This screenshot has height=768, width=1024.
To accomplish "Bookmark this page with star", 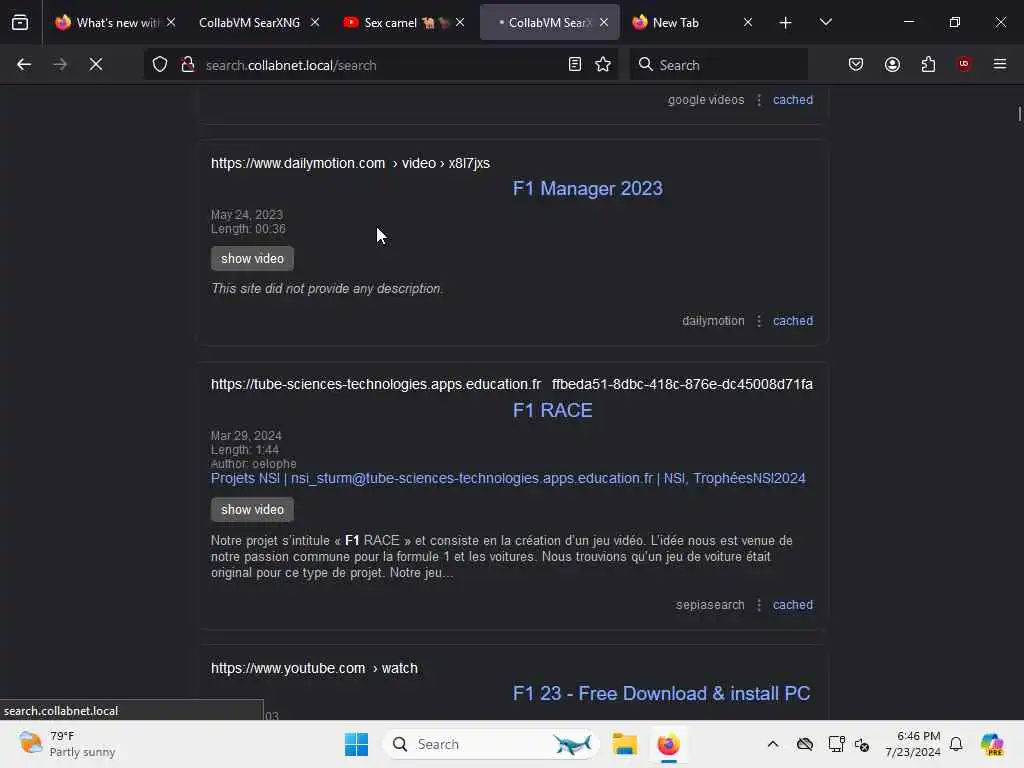I will 603,64.
